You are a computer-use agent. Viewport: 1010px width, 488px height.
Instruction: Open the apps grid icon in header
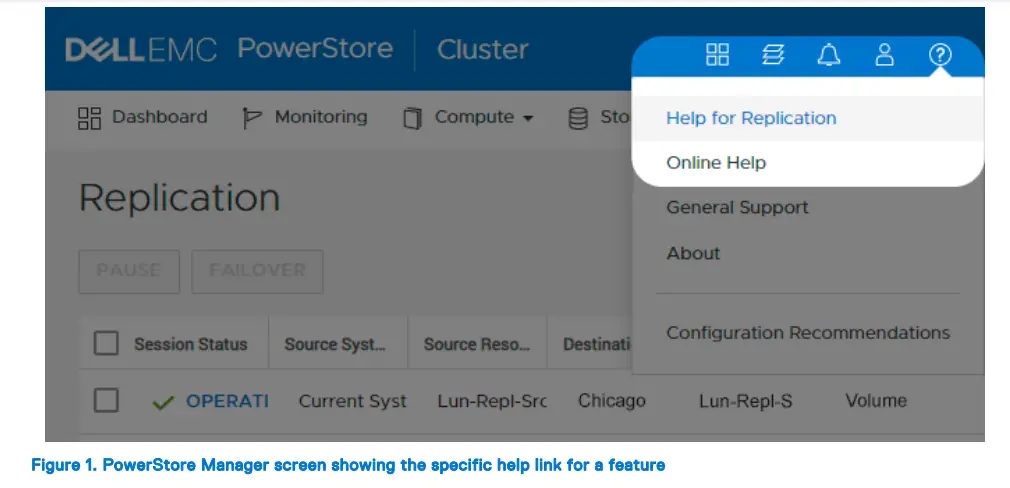coord(717,55)
